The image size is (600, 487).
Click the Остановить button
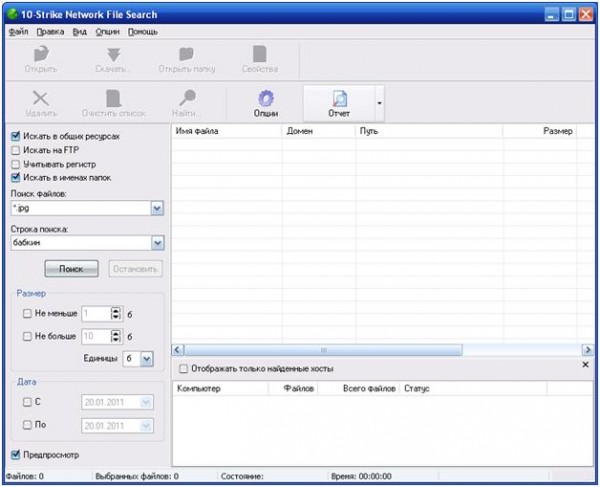[x=135, y=269]
